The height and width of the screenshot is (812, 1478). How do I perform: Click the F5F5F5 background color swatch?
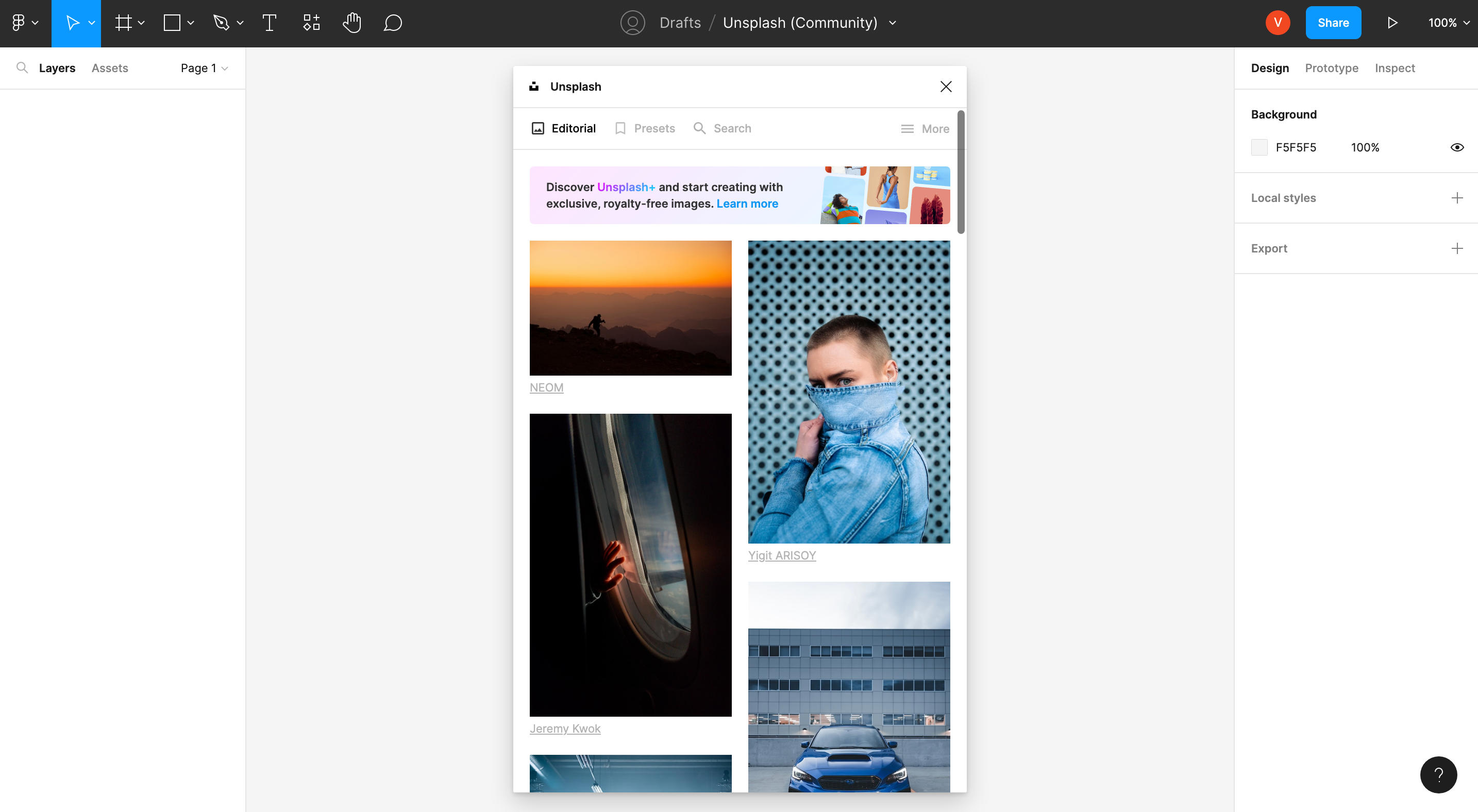pos(1259,148)
